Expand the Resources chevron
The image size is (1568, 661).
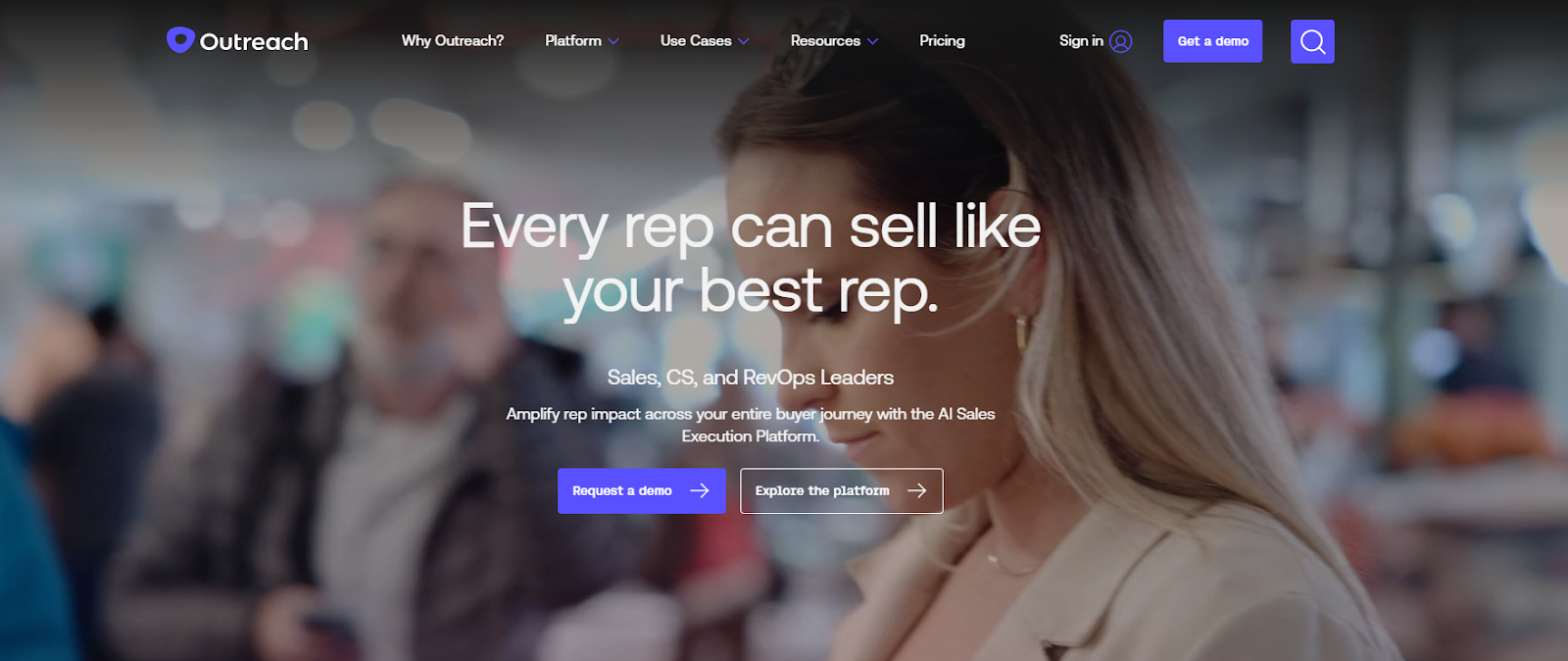(x=872, y=41)
